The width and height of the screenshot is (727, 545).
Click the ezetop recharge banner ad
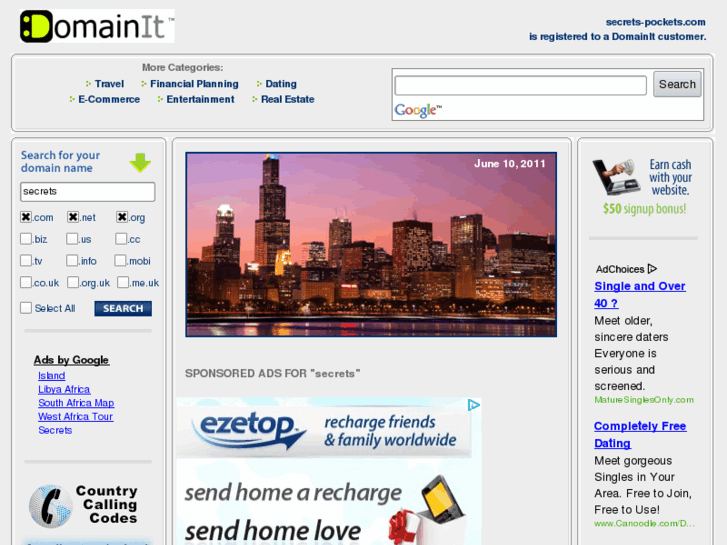[x=329, y=471]
